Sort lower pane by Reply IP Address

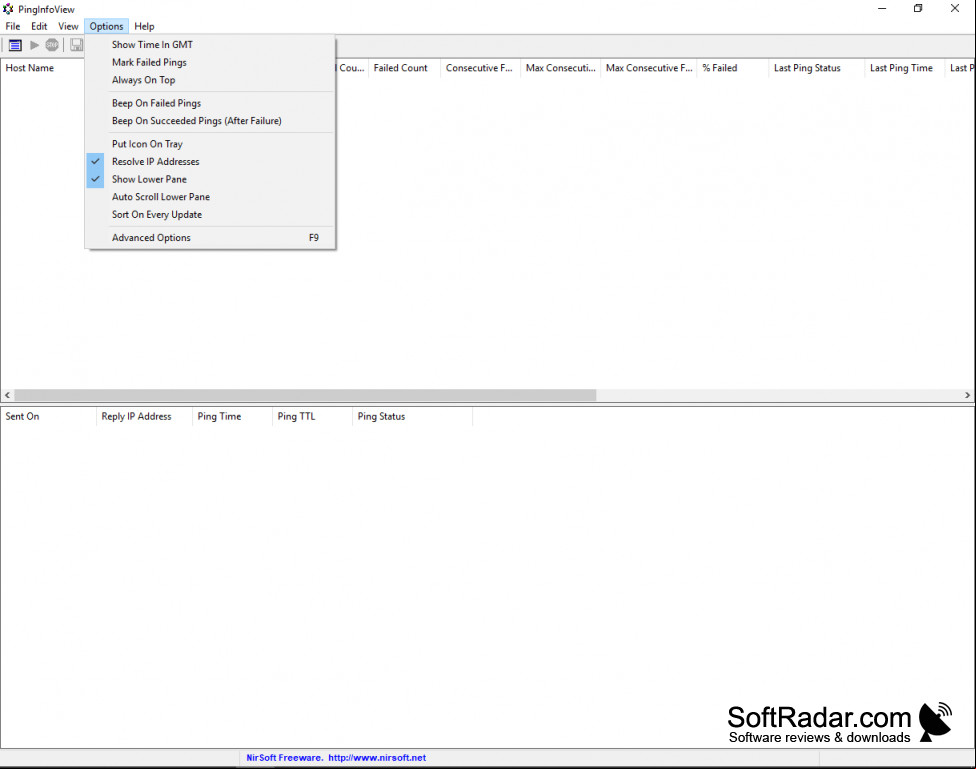coord(144,417)
